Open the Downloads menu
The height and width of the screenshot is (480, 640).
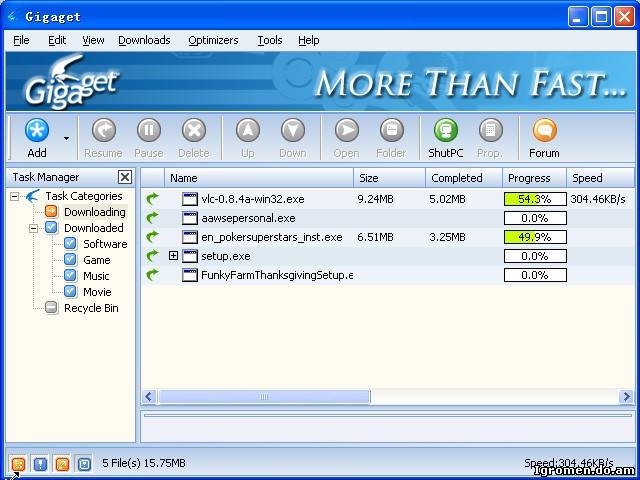click(x=144, y=40)
